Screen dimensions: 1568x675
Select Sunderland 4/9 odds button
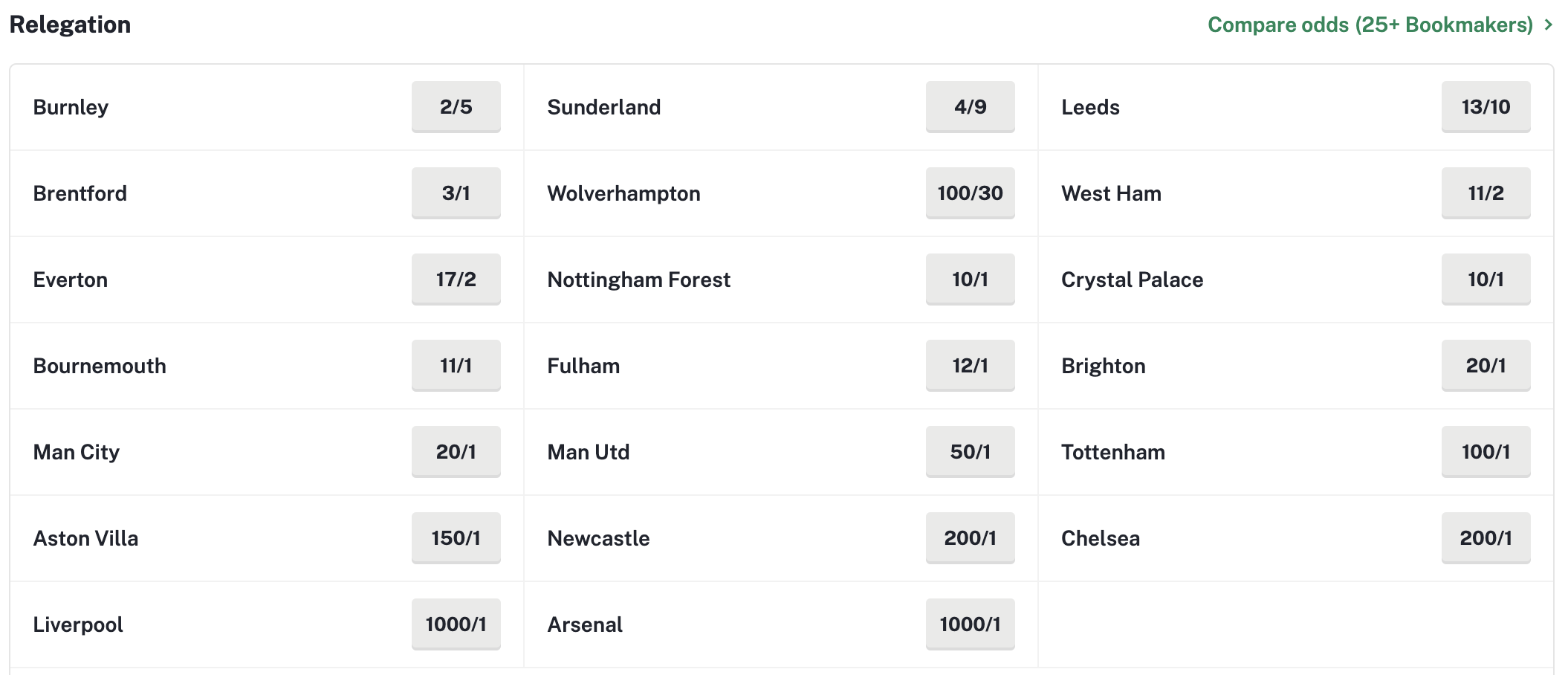970,107
